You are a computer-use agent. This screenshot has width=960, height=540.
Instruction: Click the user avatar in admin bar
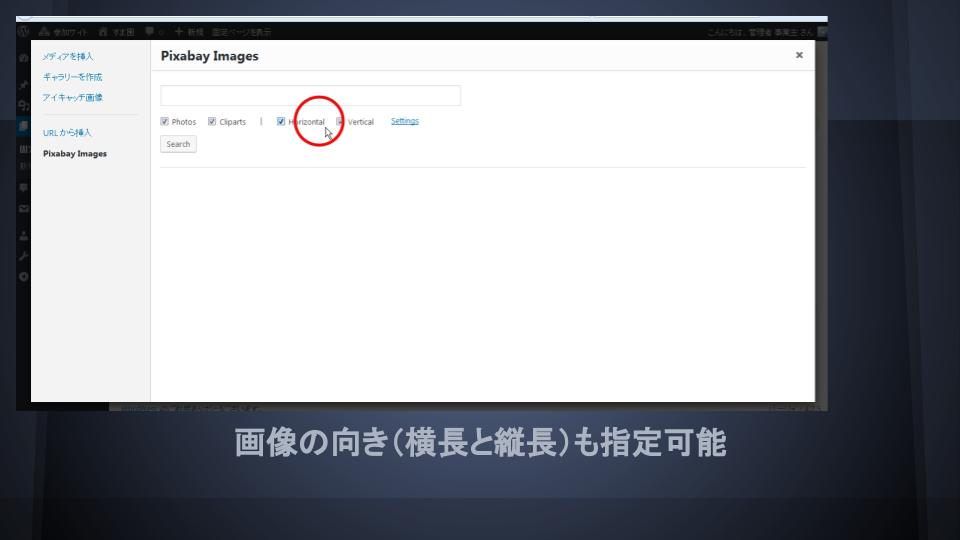pyautogui.click(x=820, y=32)
